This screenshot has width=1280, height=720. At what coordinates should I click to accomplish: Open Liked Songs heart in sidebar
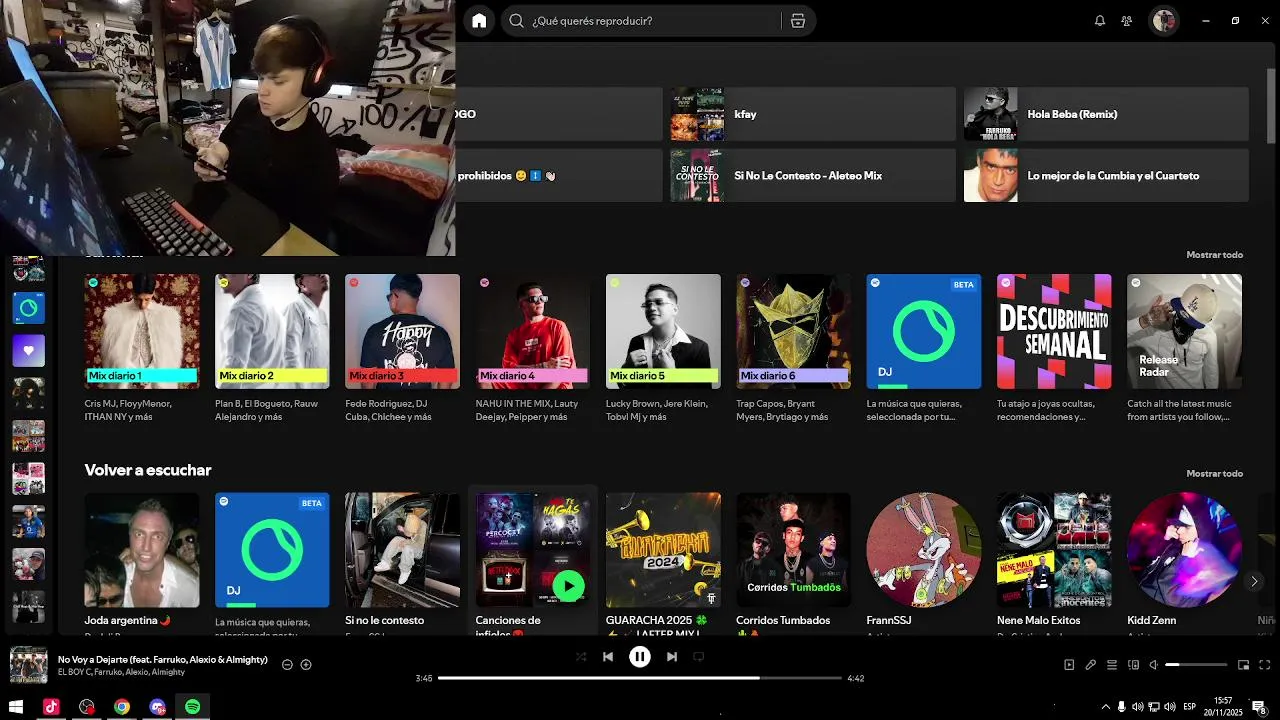[28, 351]
